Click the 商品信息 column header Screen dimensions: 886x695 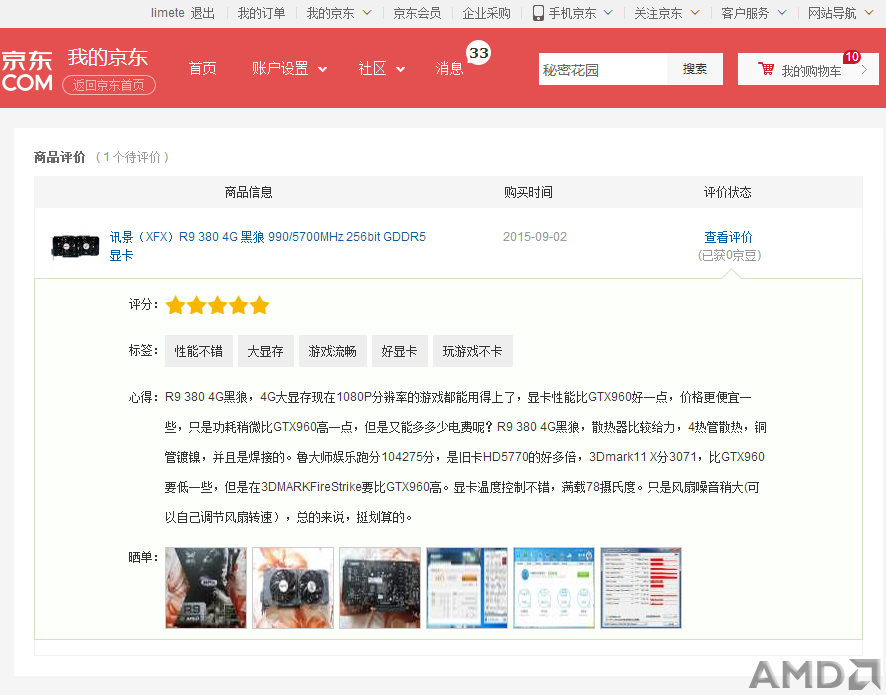pos(248,192)
